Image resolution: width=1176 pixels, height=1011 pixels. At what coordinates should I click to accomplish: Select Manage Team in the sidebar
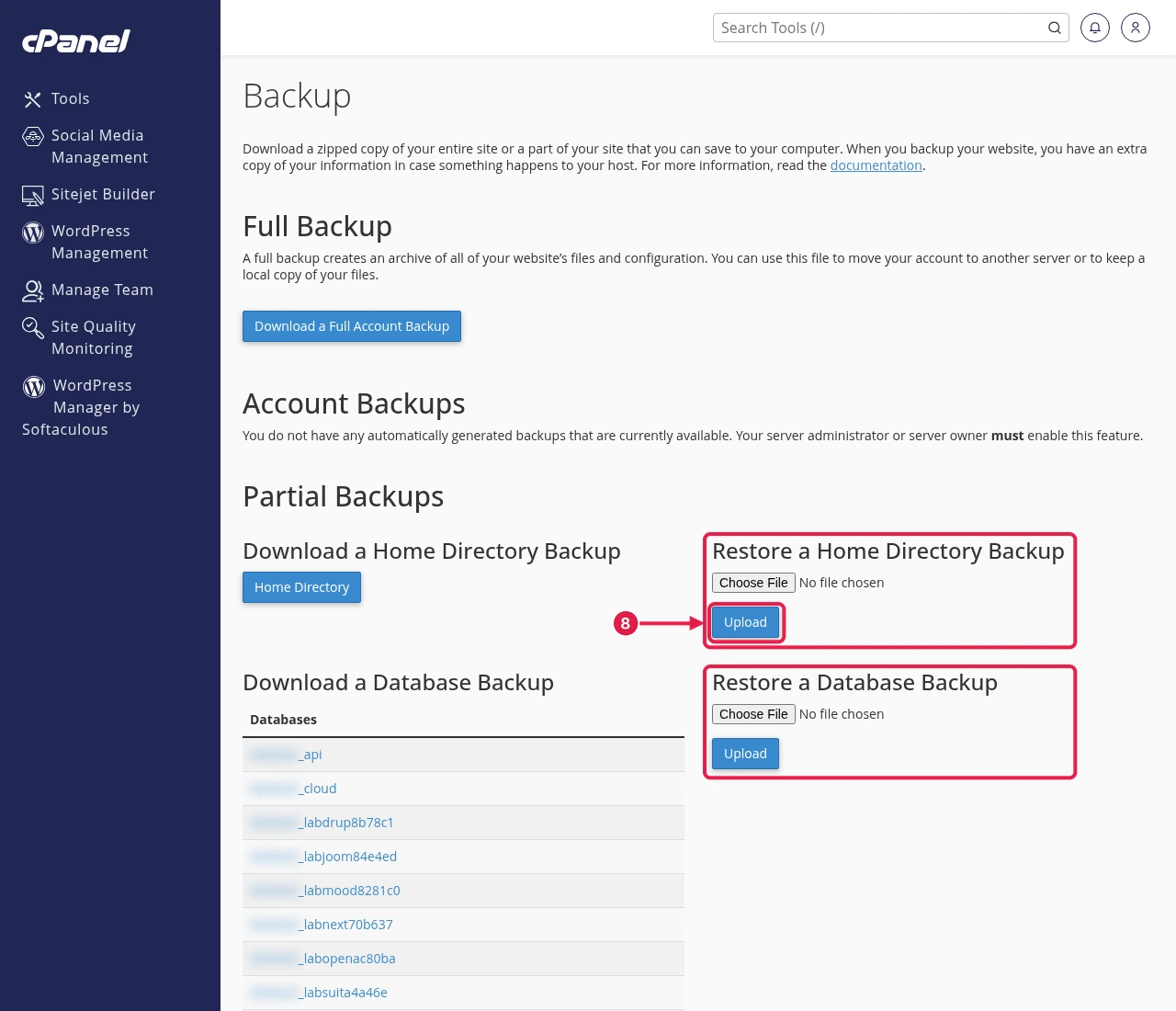102,290
